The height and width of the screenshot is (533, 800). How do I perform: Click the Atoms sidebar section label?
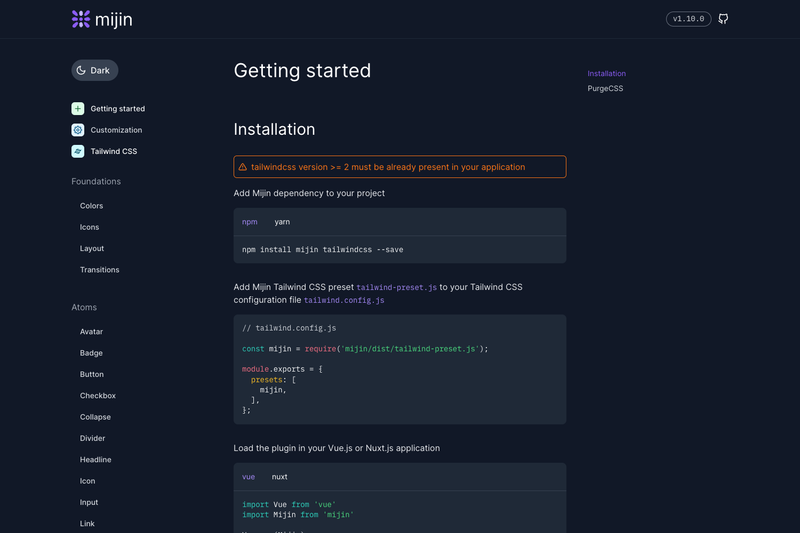tap(84, 308)
